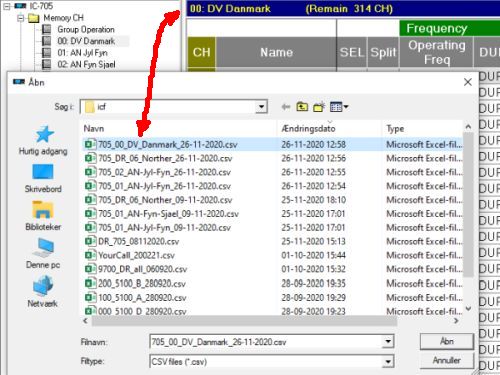The height and width of the screenshot is (375, 500).
Task: Click the SEL column header in main window
Action: coord(352,52)
